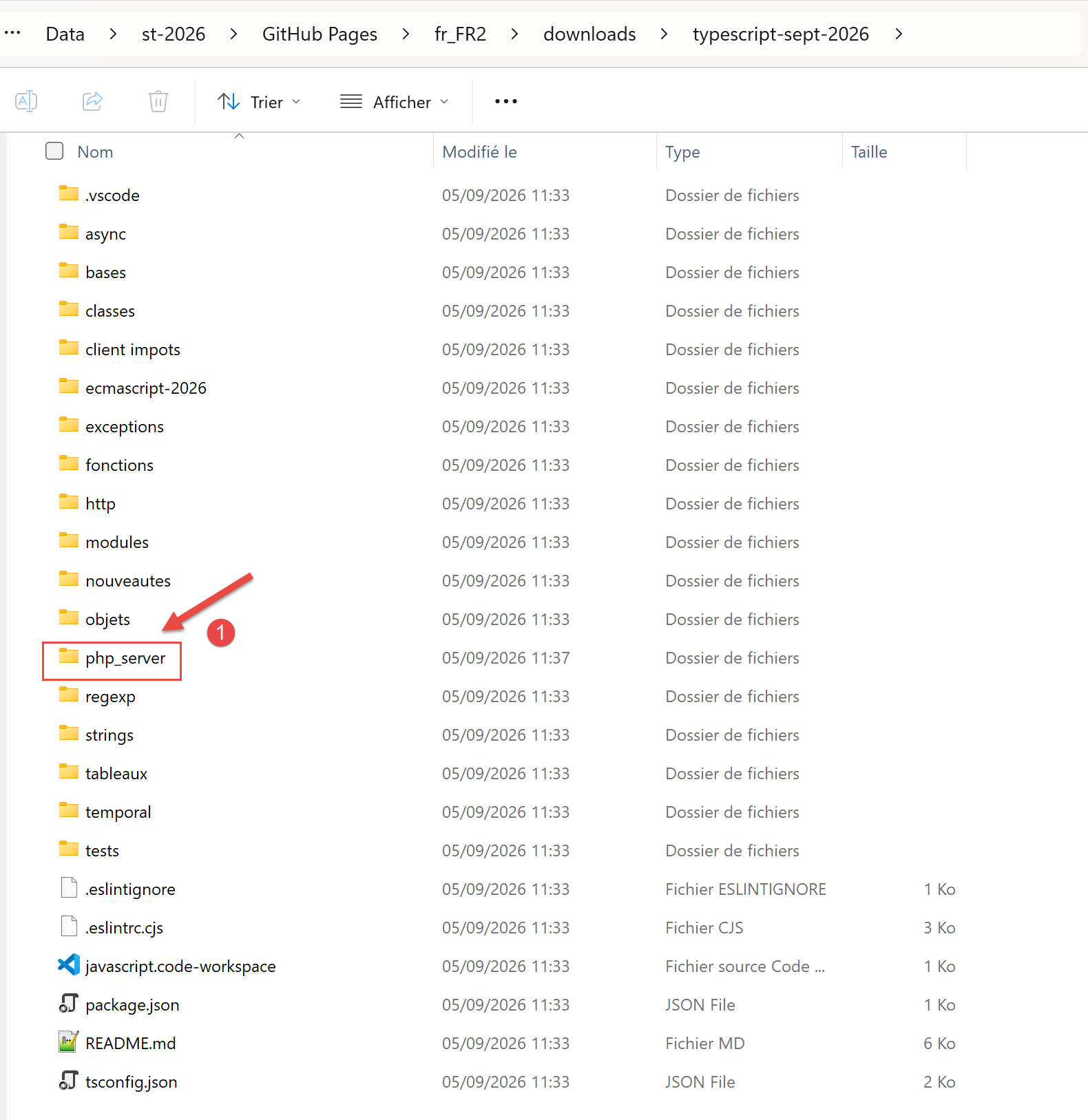Open the Afficher view dropdown
1088x1120 pixels.
(395, 102)
